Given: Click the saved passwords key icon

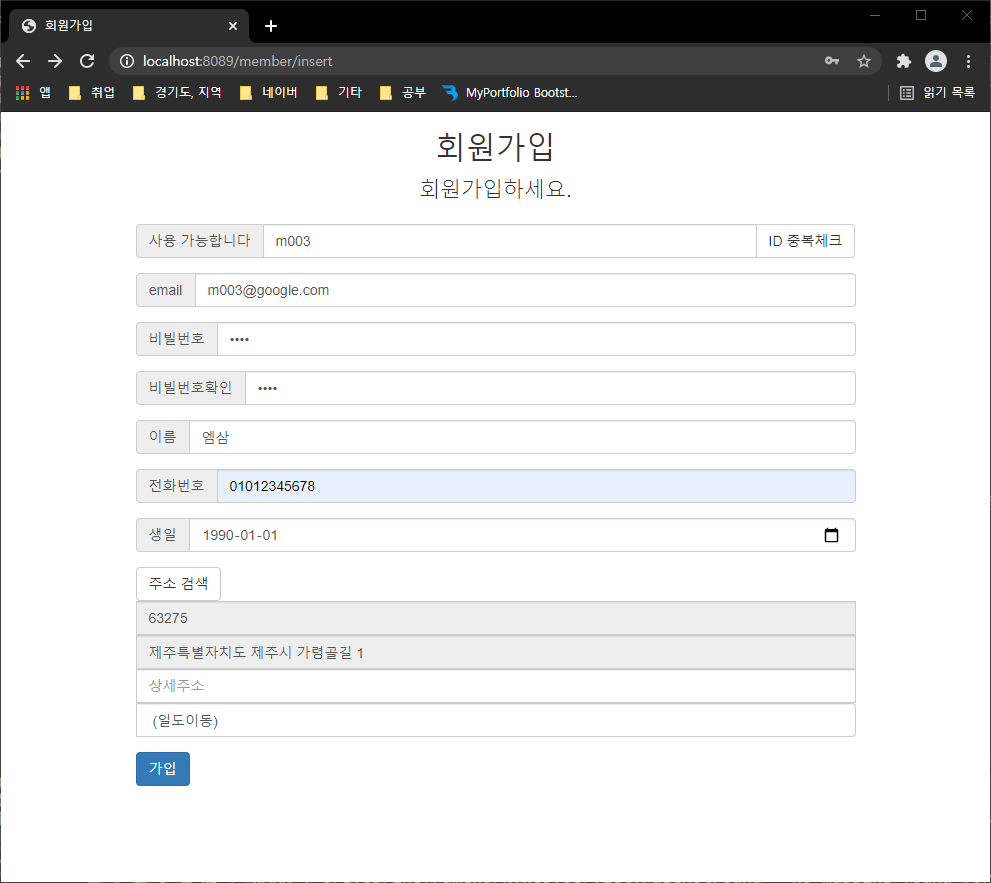Looking at the screenshot, I should pyautogui.click(x=832, y=61).
